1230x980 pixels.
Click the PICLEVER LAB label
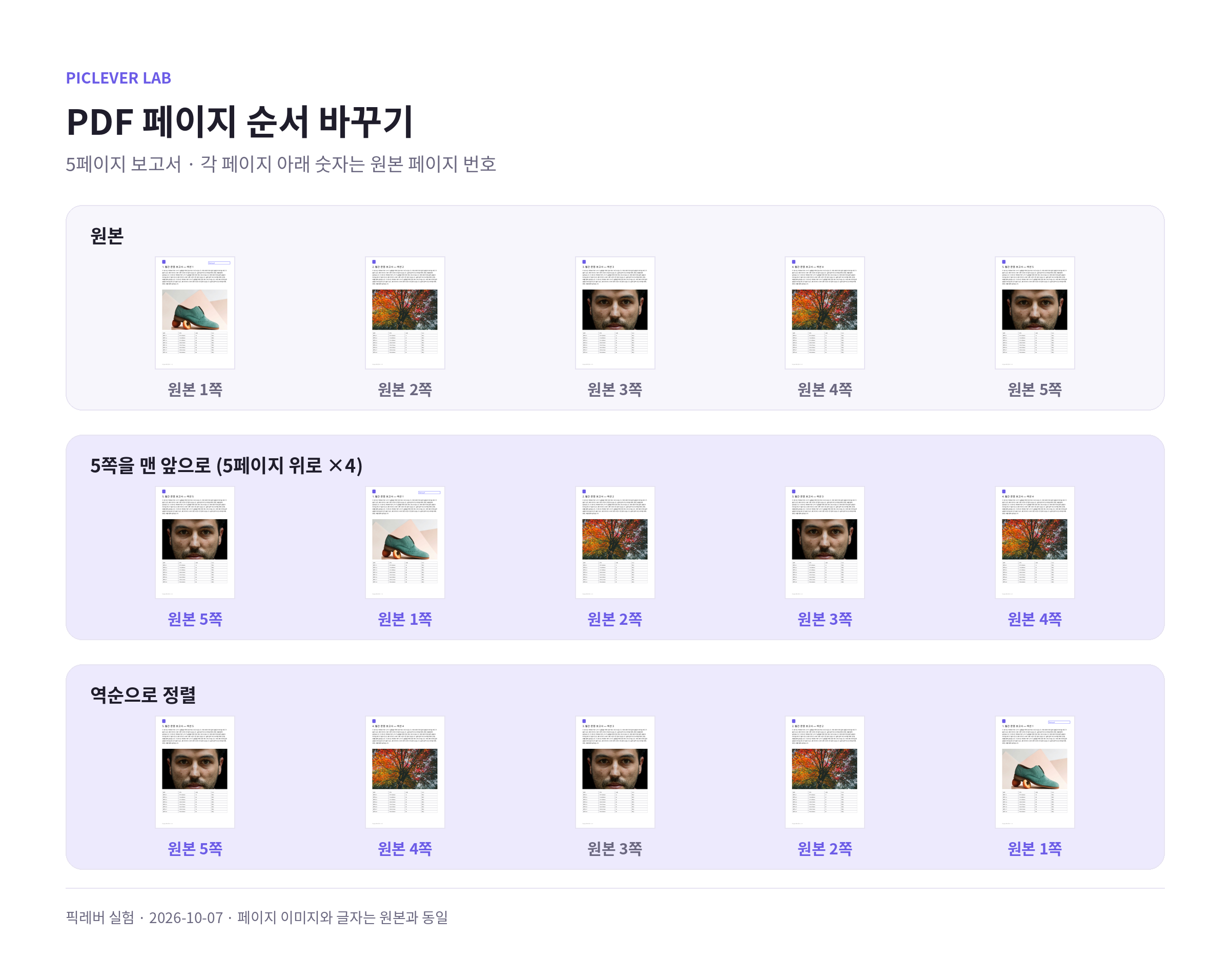coord(118,78)
